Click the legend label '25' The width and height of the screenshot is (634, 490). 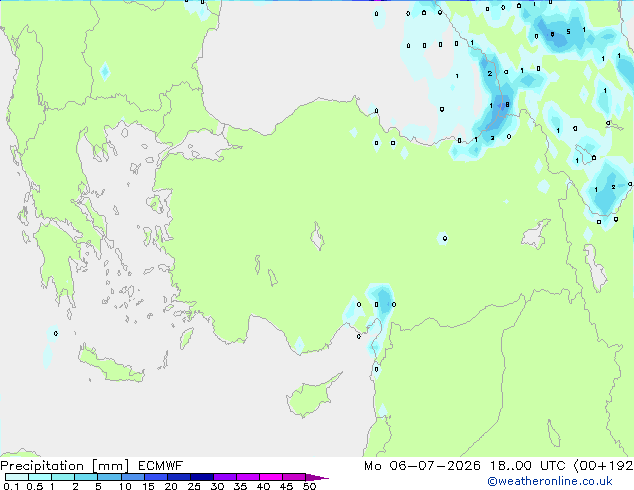pyautogui.click(x=194, y=486)
